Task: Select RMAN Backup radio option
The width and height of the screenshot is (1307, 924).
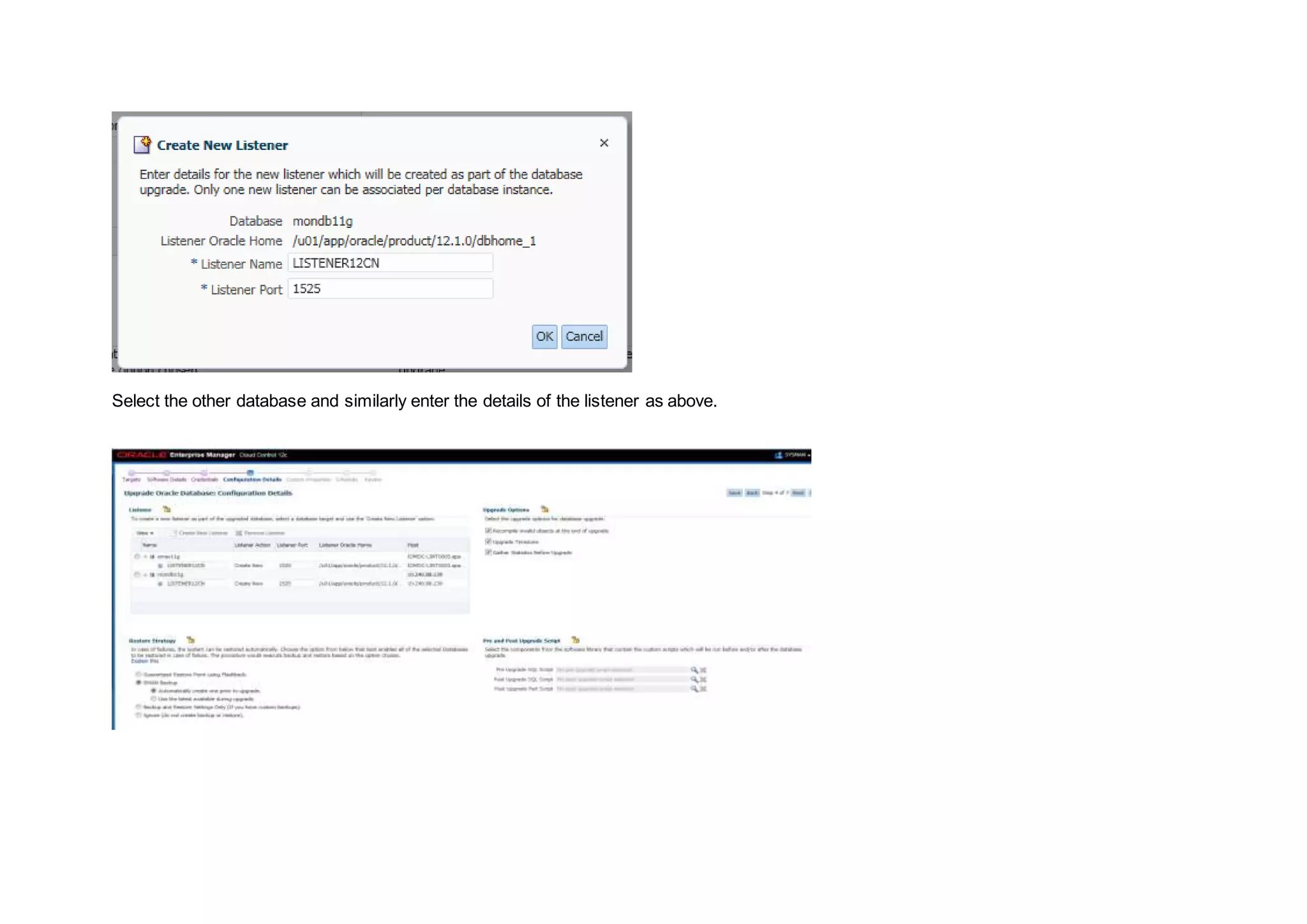Action: pyautogui.click(x=138, y=683)
